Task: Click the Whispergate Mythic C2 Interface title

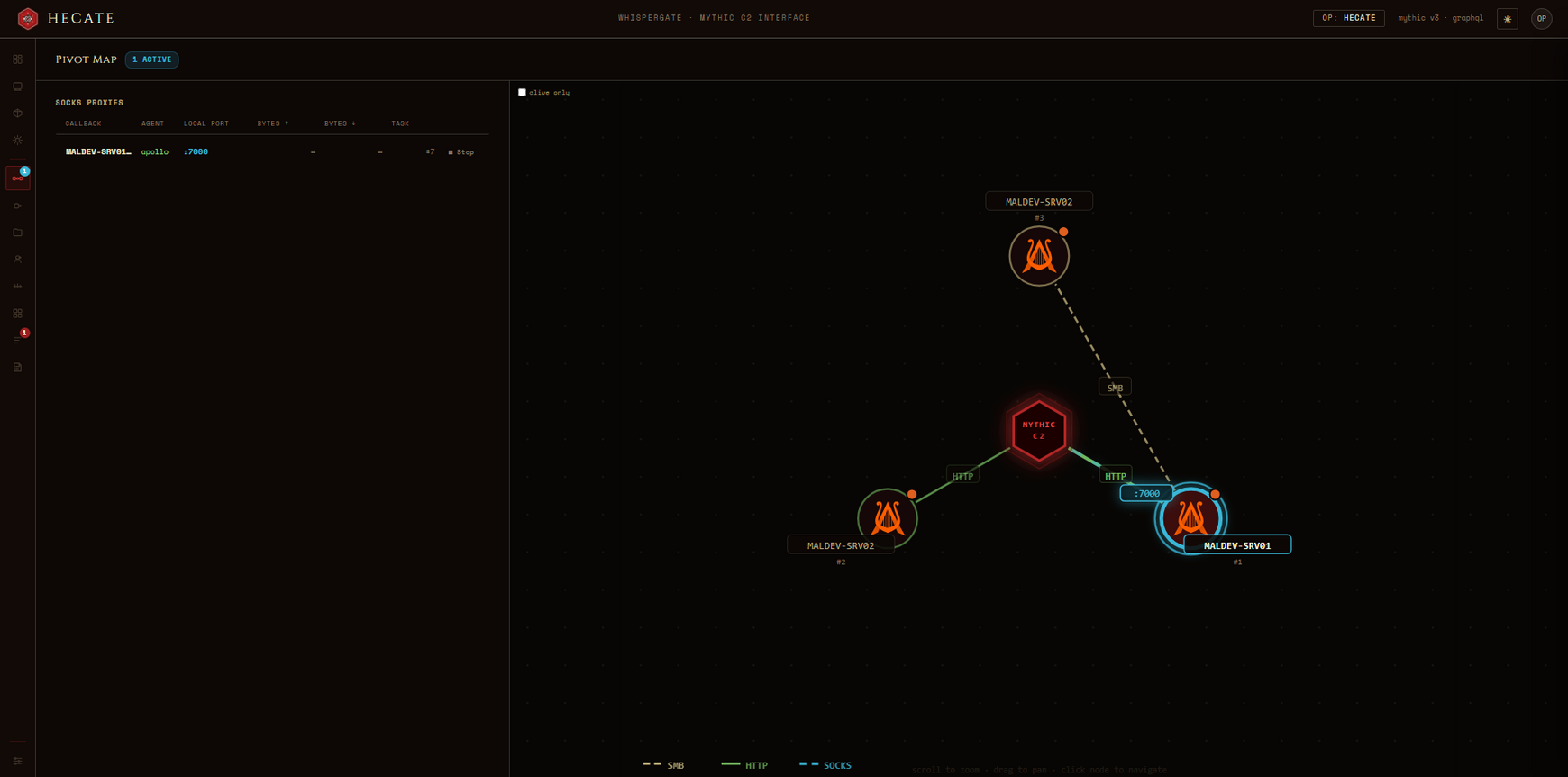Action: [x=714, y=18]
